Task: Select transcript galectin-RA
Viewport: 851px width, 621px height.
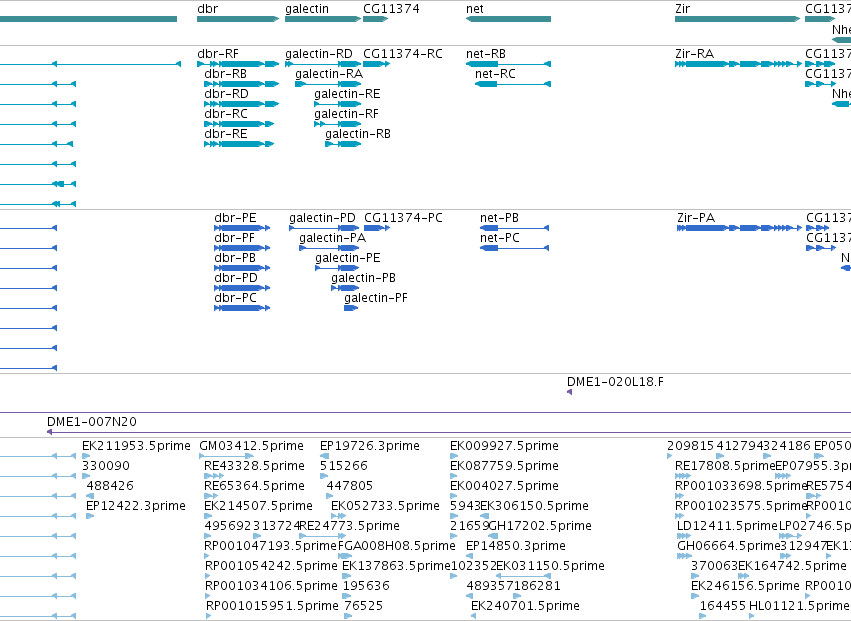Action: tap(328, 84)
